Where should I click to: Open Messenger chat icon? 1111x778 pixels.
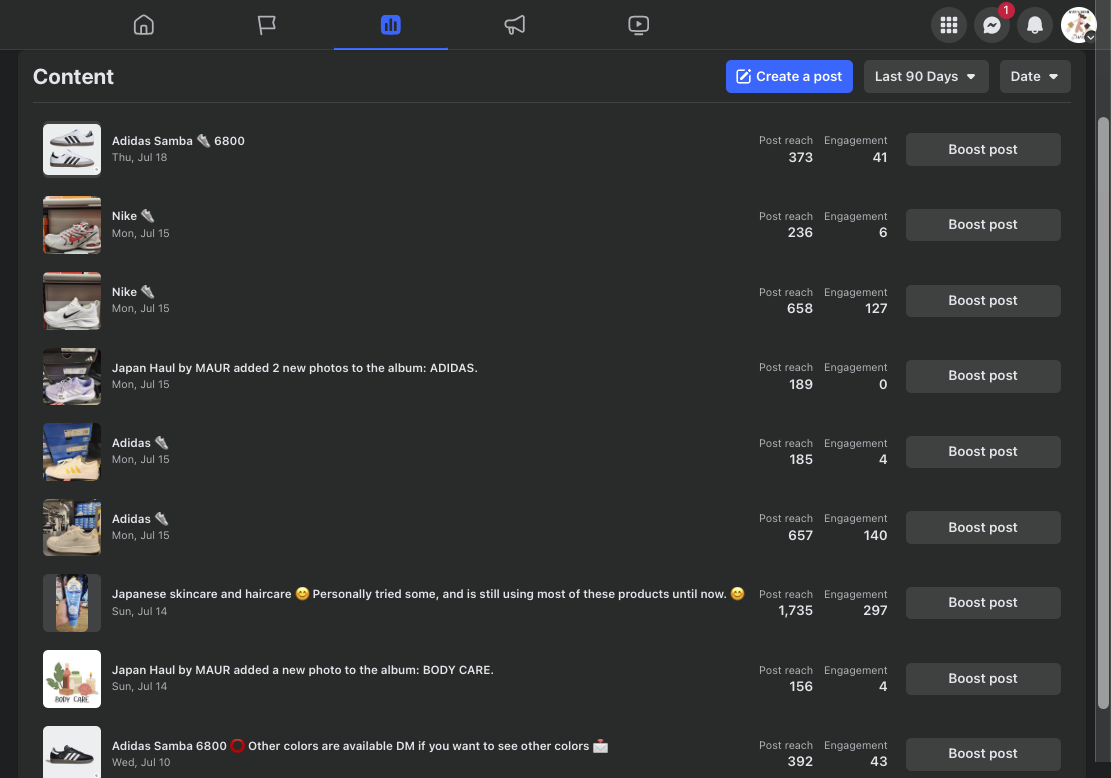click(992, 26)
